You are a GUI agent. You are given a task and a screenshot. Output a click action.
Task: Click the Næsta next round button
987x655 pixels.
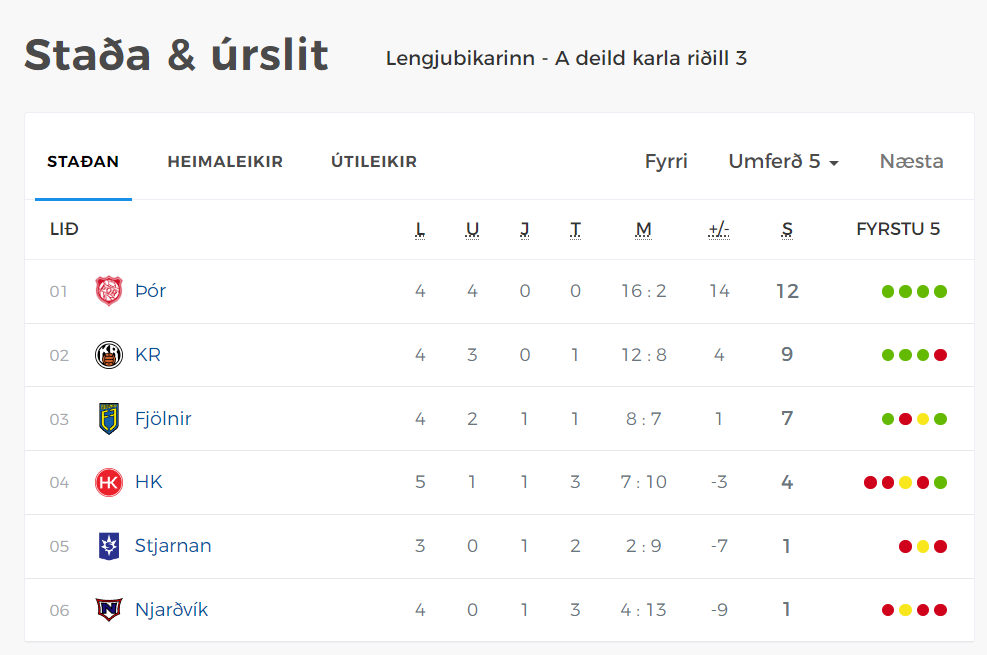[x=911, y=161]
